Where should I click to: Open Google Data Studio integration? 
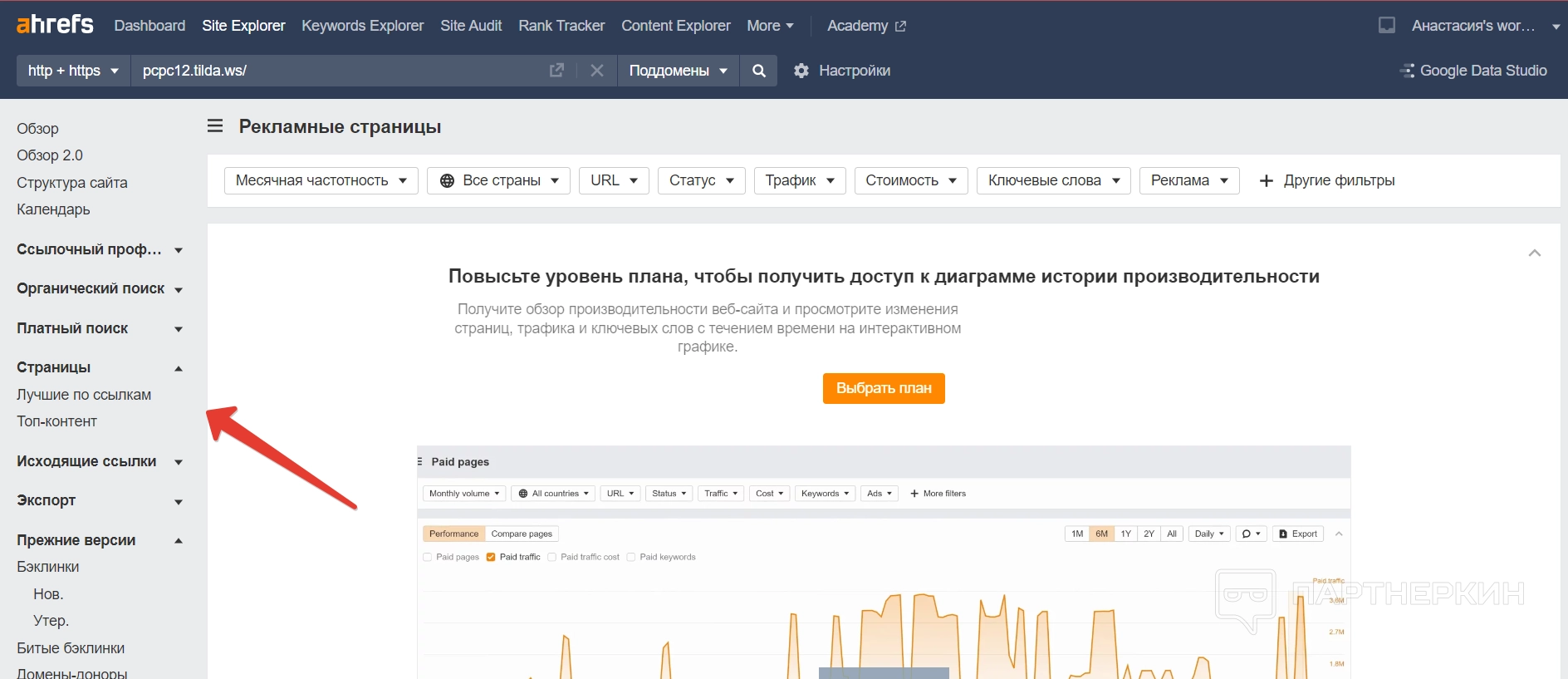tap(1473, 71)
